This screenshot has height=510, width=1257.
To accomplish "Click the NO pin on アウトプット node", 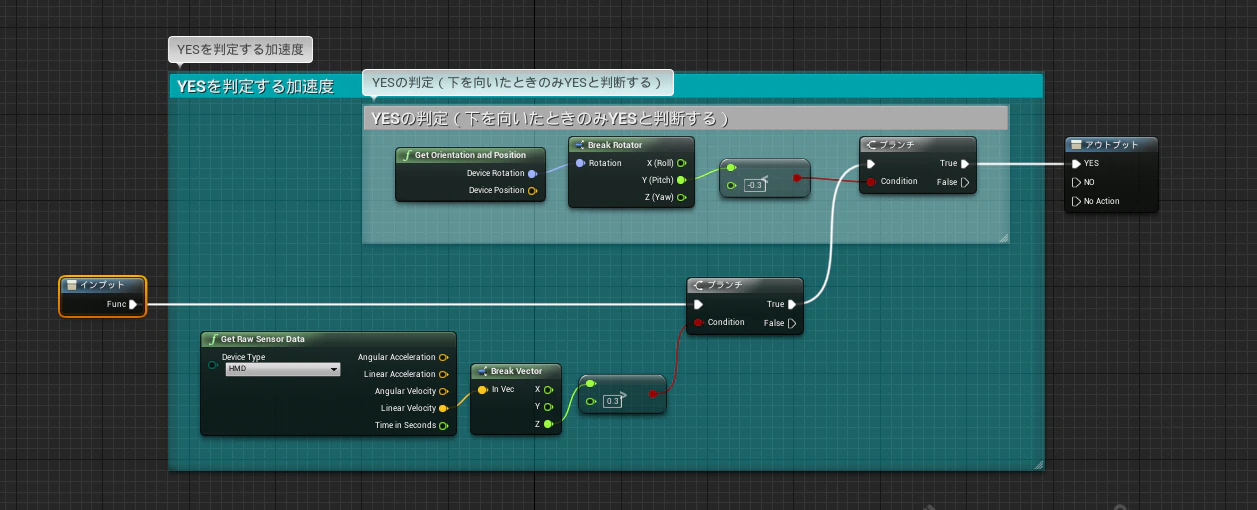I will point(1076,182).
